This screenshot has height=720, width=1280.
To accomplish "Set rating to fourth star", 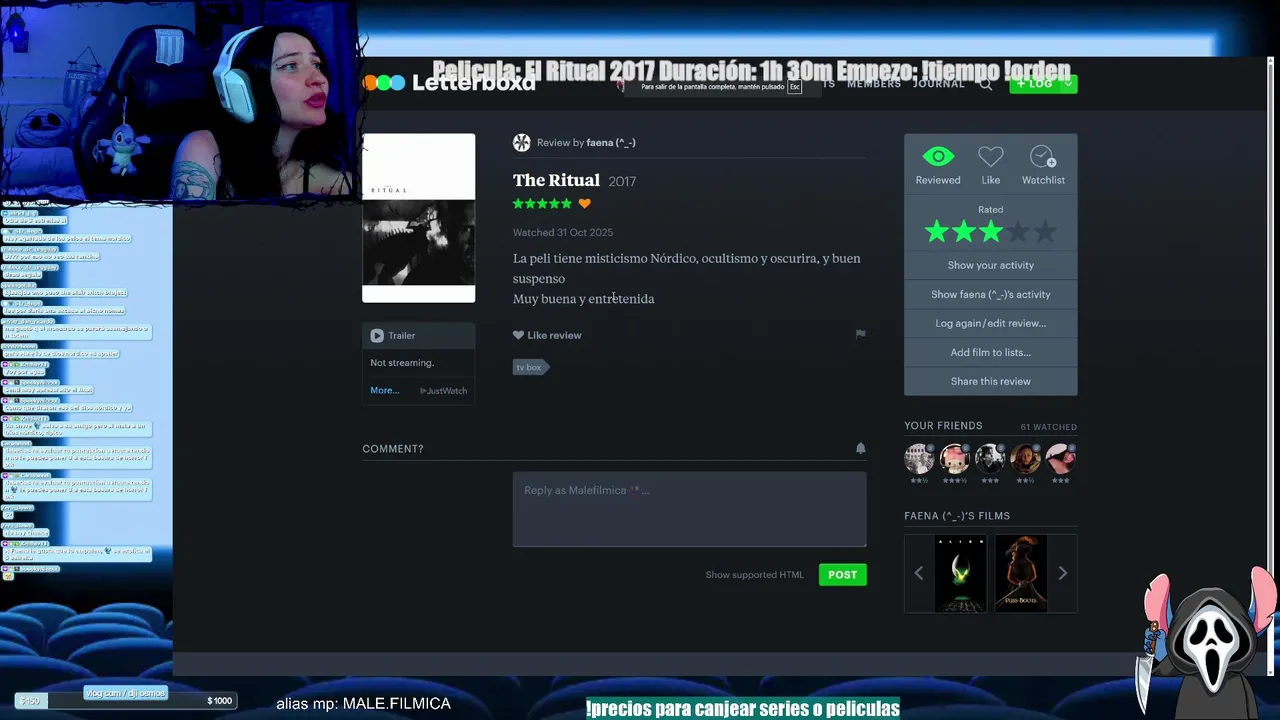I will point(1018,232).
